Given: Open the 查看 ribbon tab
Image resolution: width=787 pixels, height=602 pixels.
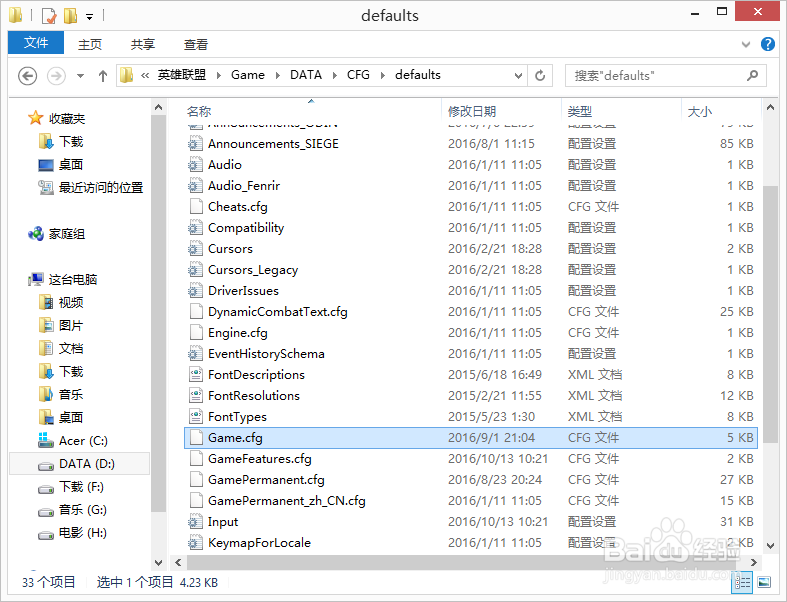Looking at the screenshot, I should click(196, 44).
